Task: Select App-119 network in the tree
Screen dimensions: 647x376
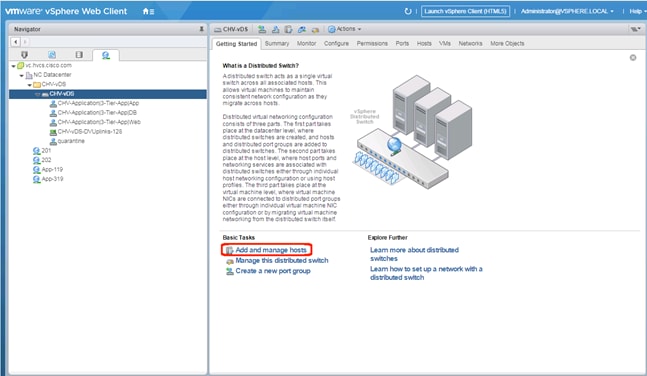Action: (52, 170)
